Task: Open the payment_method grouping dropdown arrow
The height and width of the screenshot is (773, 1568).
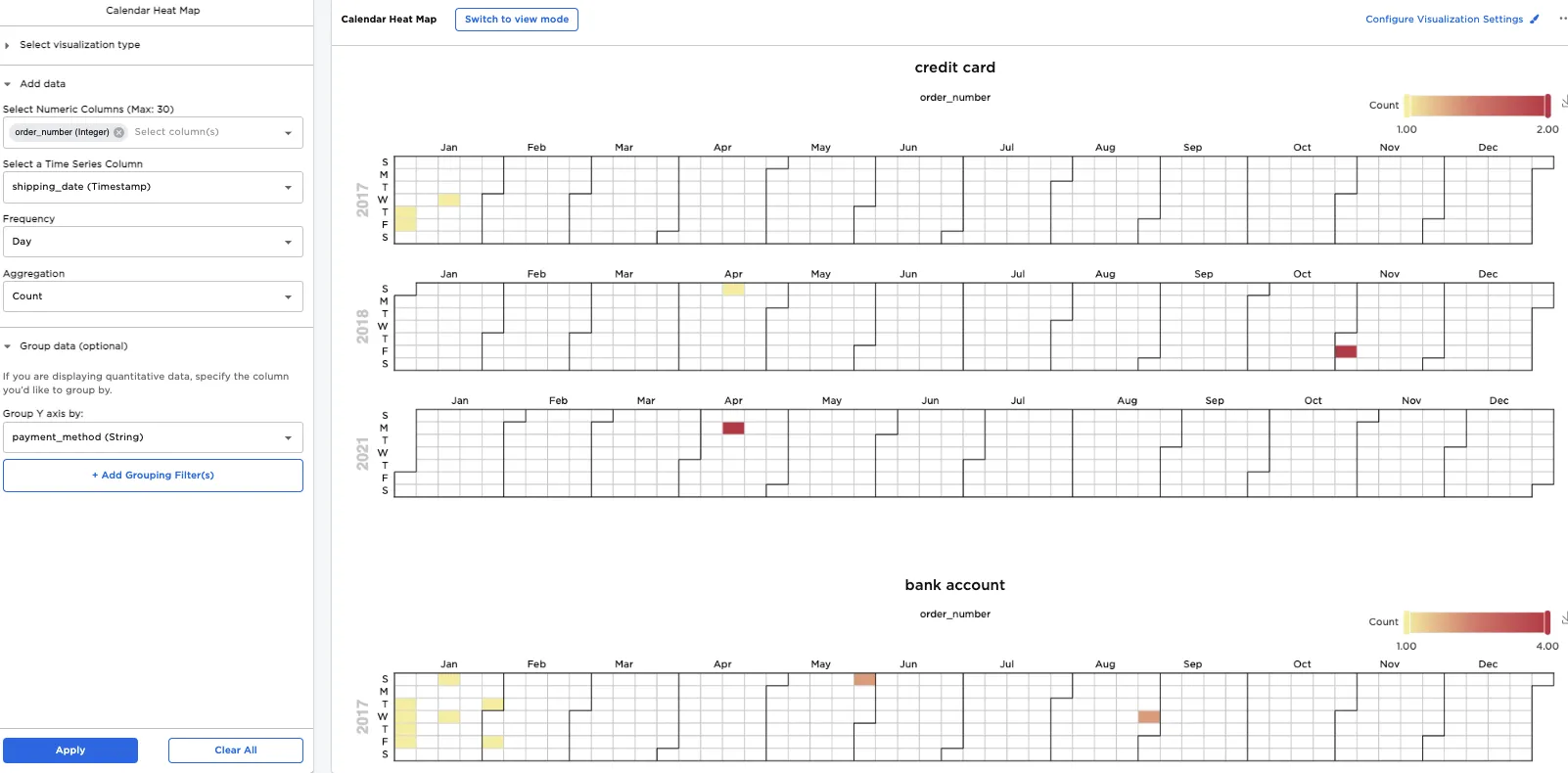Action: tap(288, 437)
